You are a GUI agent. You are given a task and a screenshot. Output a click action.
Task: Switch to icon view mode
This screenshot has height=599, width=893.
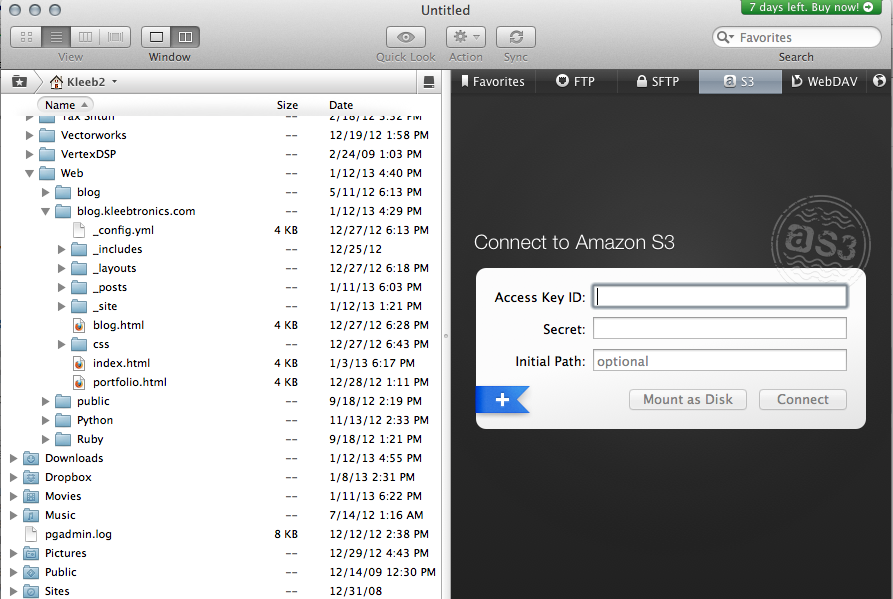[26, 37]
